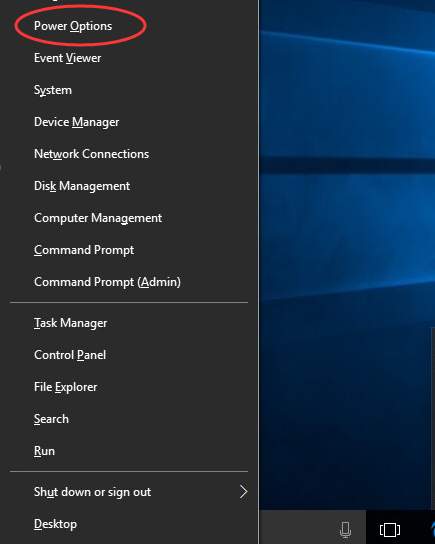The image size is (435, 544).
Task: Show the Desktop via menu
Action: (x=129, y=524)
